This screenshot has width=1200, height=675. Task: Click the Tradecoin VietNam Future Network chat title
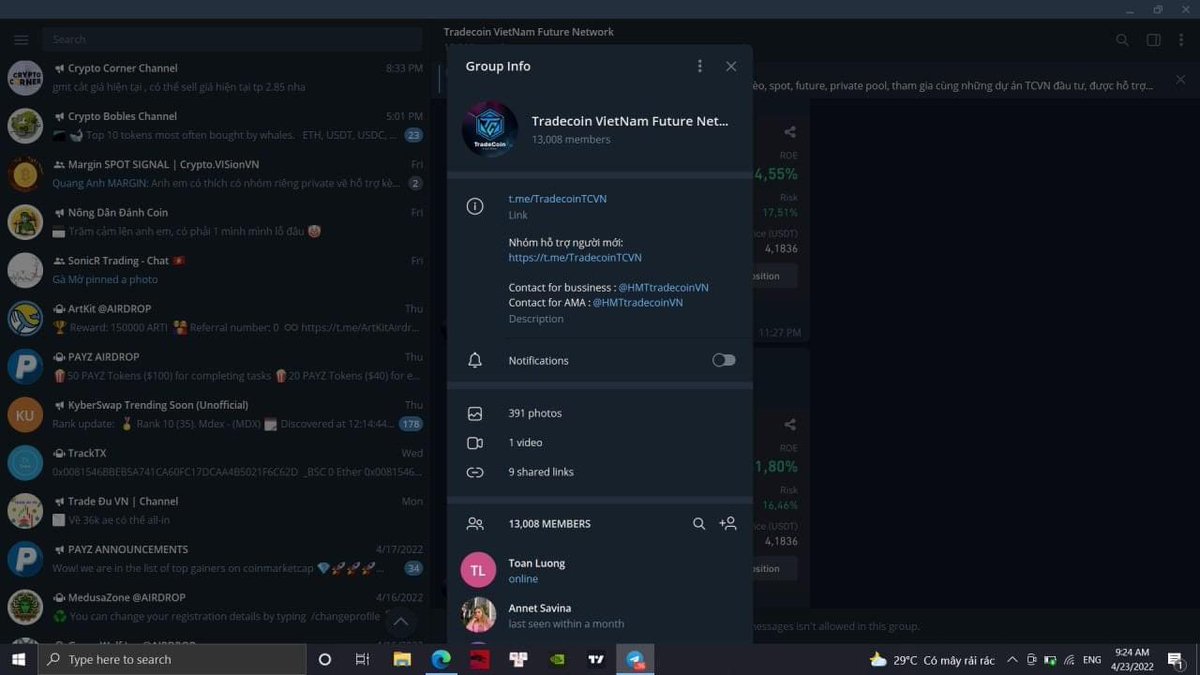[529, 32]
